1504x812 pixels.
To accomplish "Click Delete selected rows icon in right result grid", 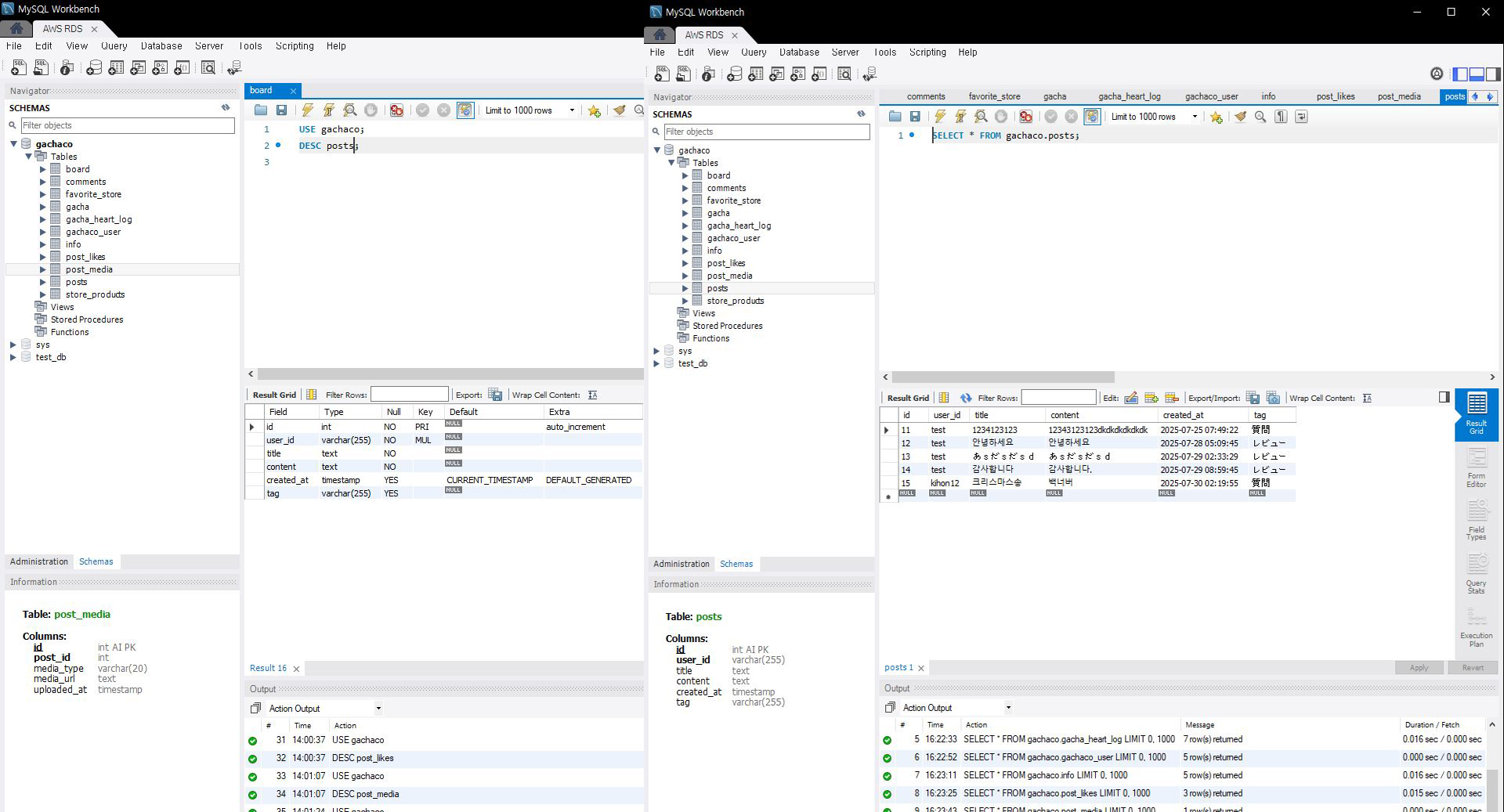I will click(1172, 398).
